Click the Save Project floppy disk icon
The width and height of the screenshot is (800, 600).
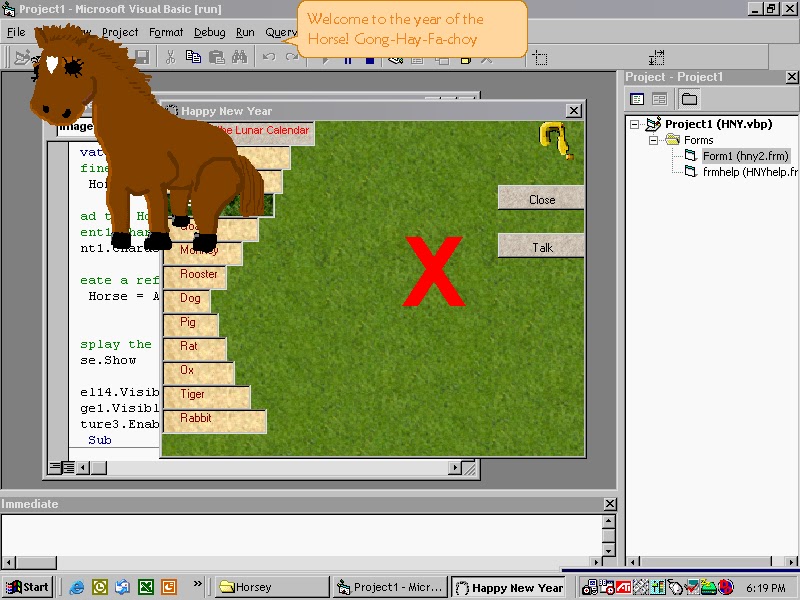point(142,57)
